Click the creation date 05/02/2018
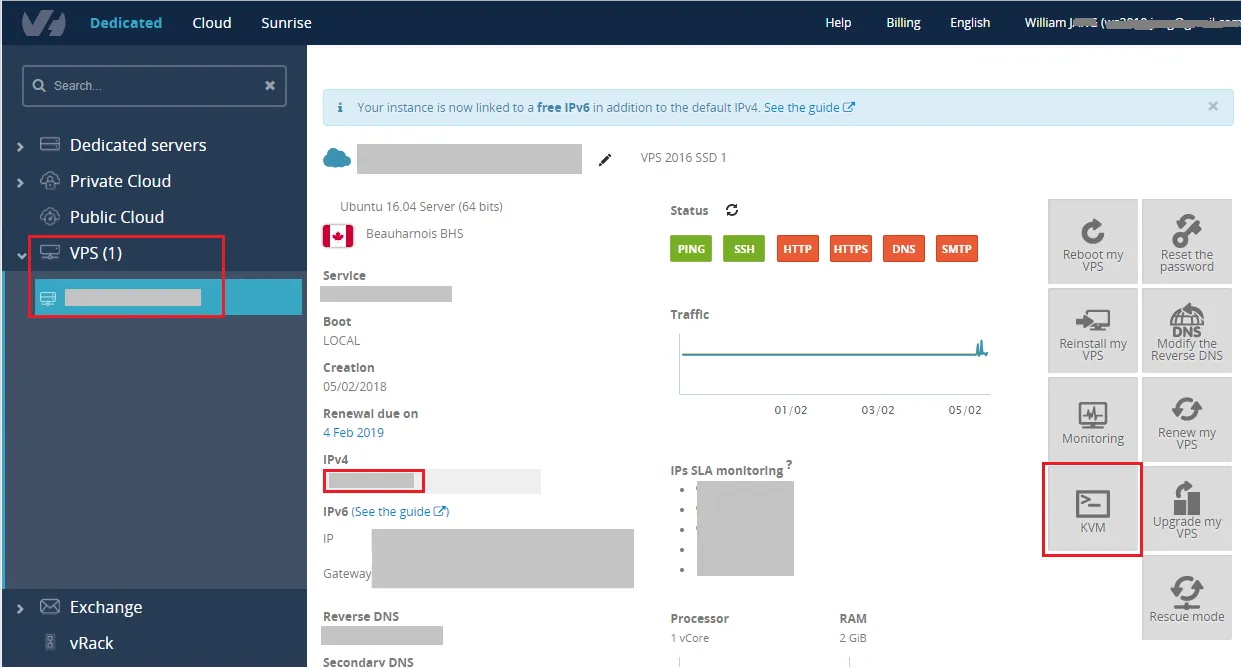 [x=355, y=386]
